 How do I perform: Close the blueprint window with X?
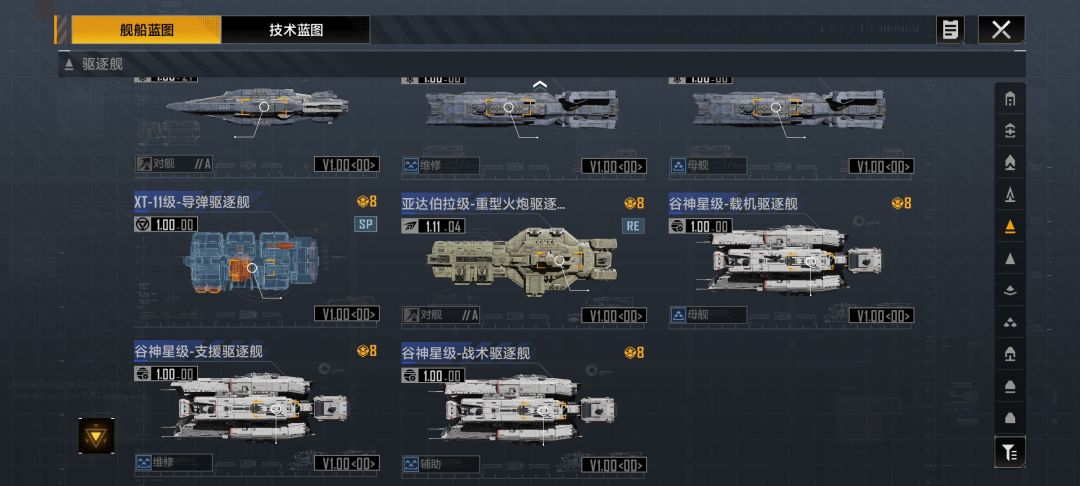pos(1001,30)
